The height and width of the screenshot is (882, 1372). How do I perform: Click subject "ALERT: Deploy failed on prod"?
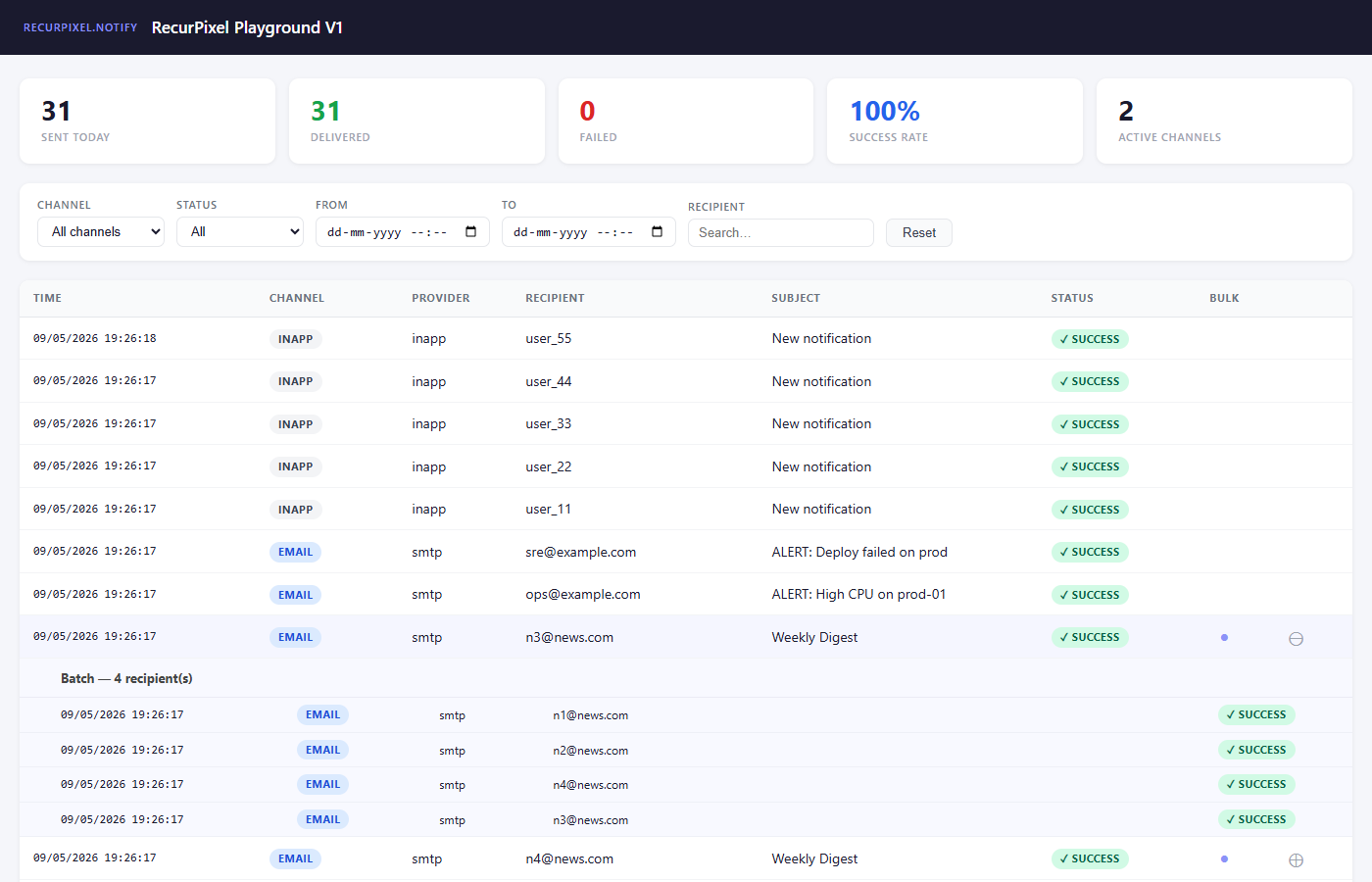click(859, 553)
